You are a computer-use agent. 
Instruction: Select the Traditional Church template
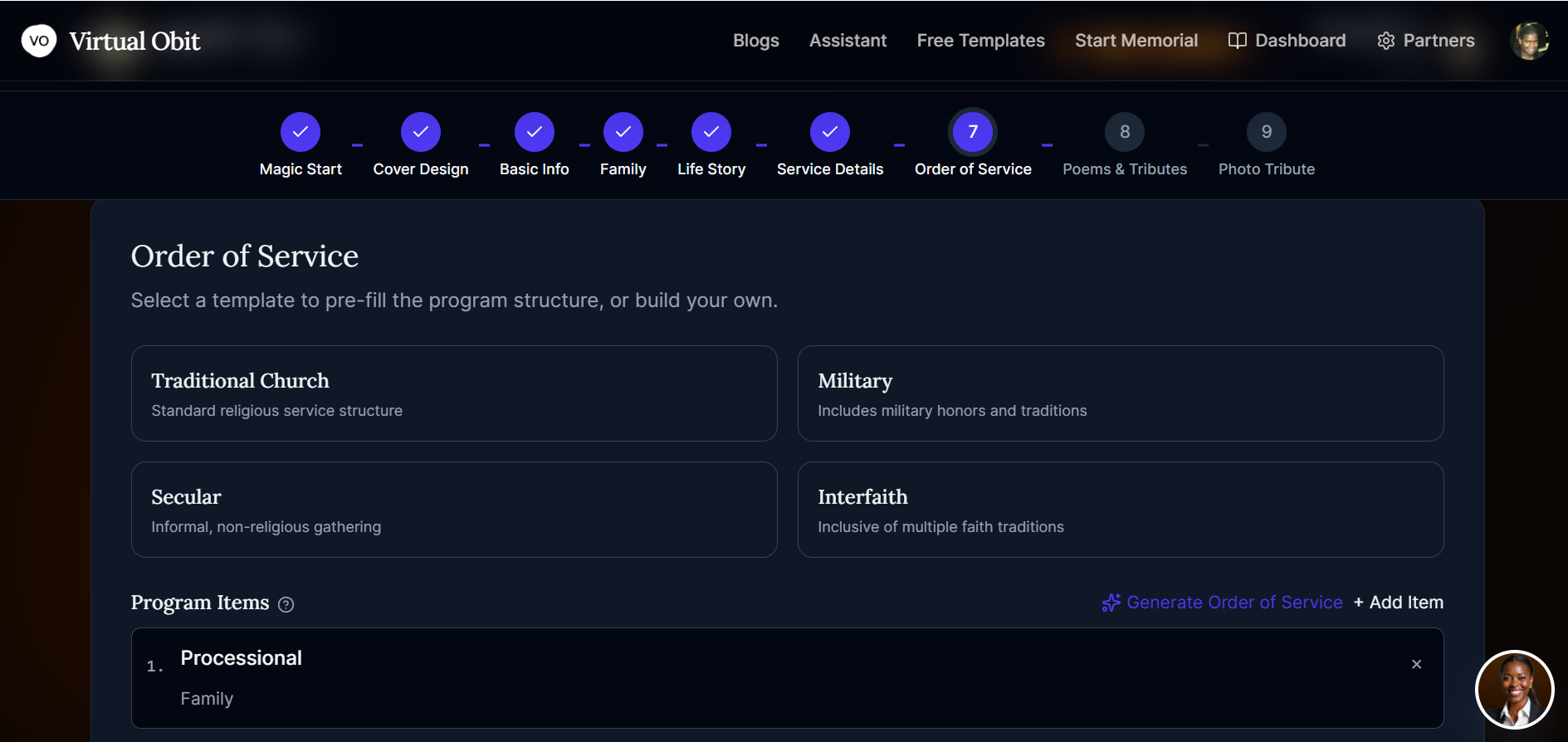[454, 393]
